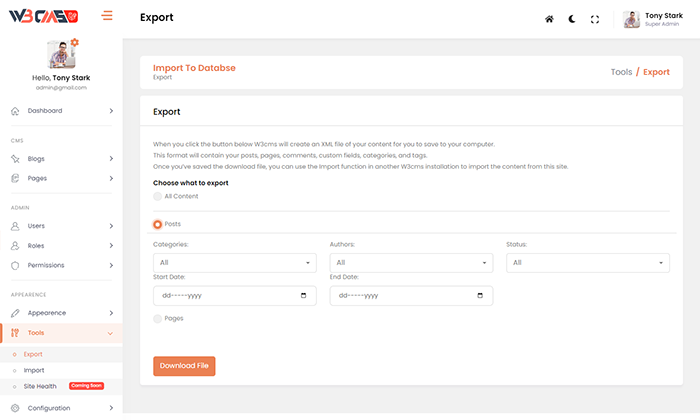
Task: Select the All Content radio option
Action: pos(158,197)
